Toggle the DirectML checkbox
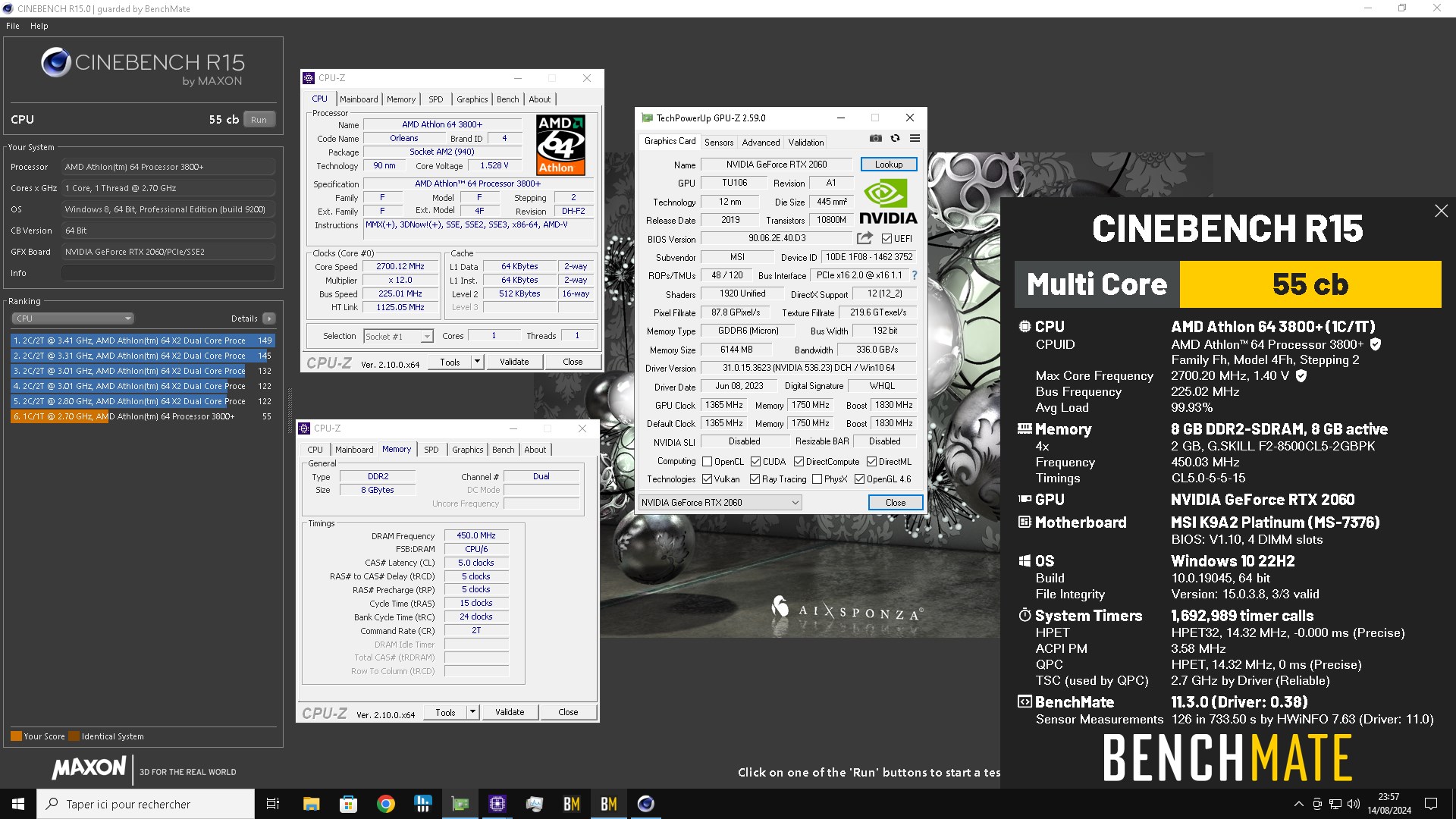The image size is (1456, 819). click(x=871, y=462)
